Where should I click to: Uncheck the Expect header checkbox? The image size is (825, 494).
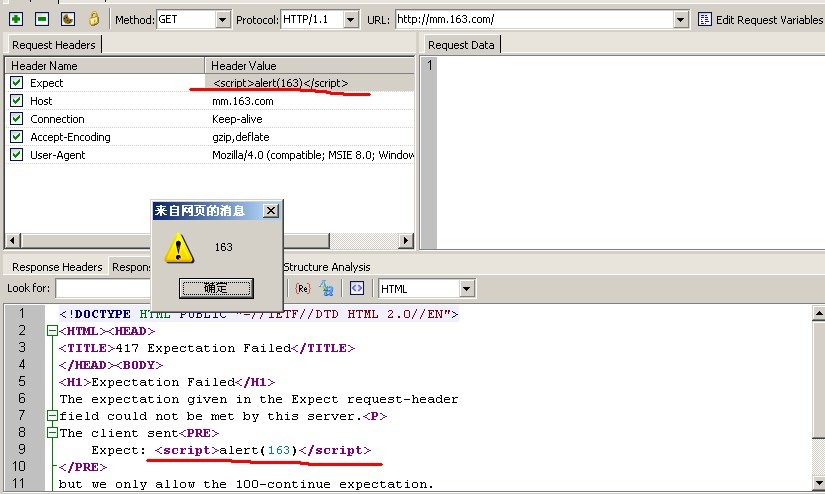[x=16, y=83]
